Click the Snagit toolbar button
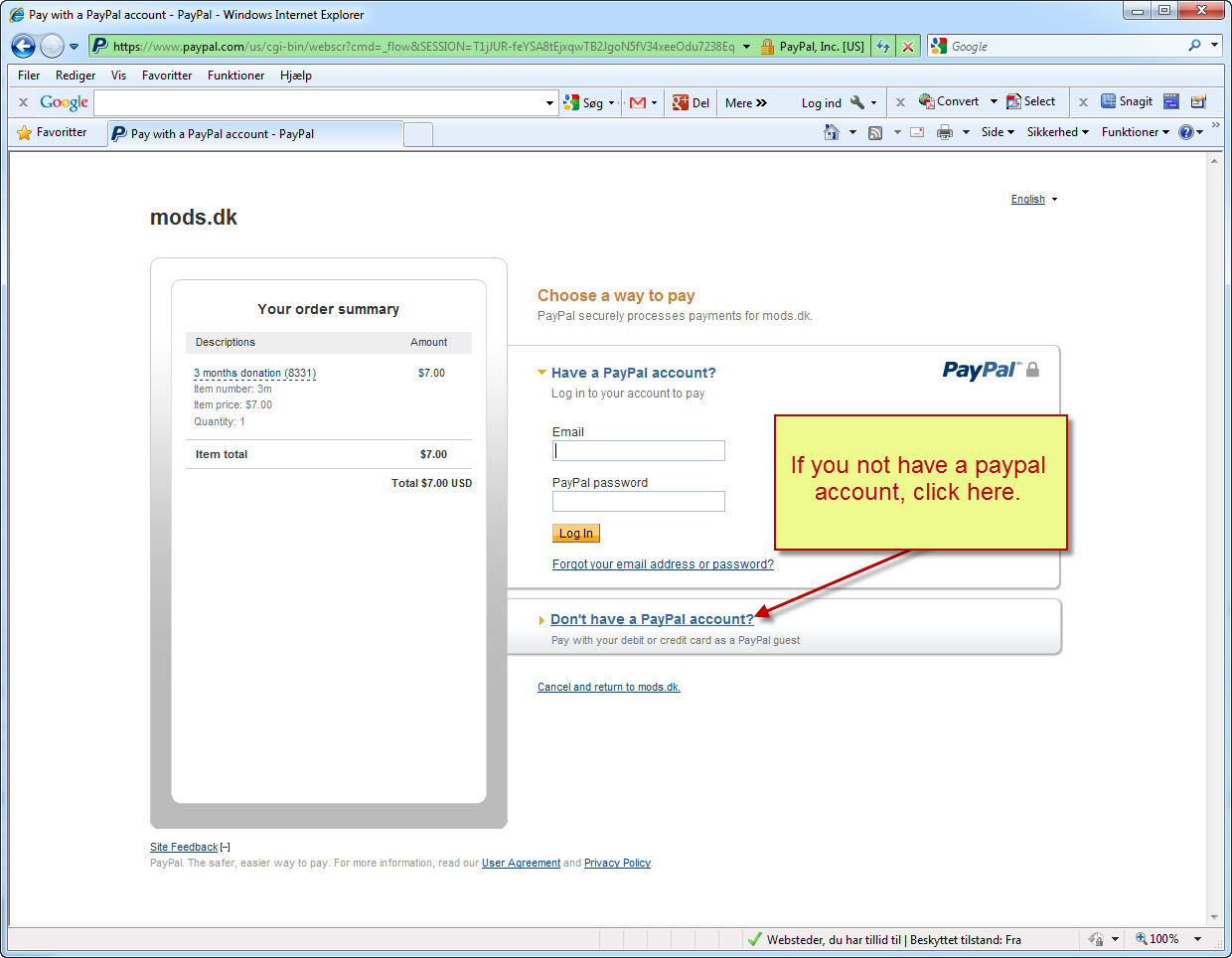Viewport: 1232px width, 958px height. (x=1127, y=101)
